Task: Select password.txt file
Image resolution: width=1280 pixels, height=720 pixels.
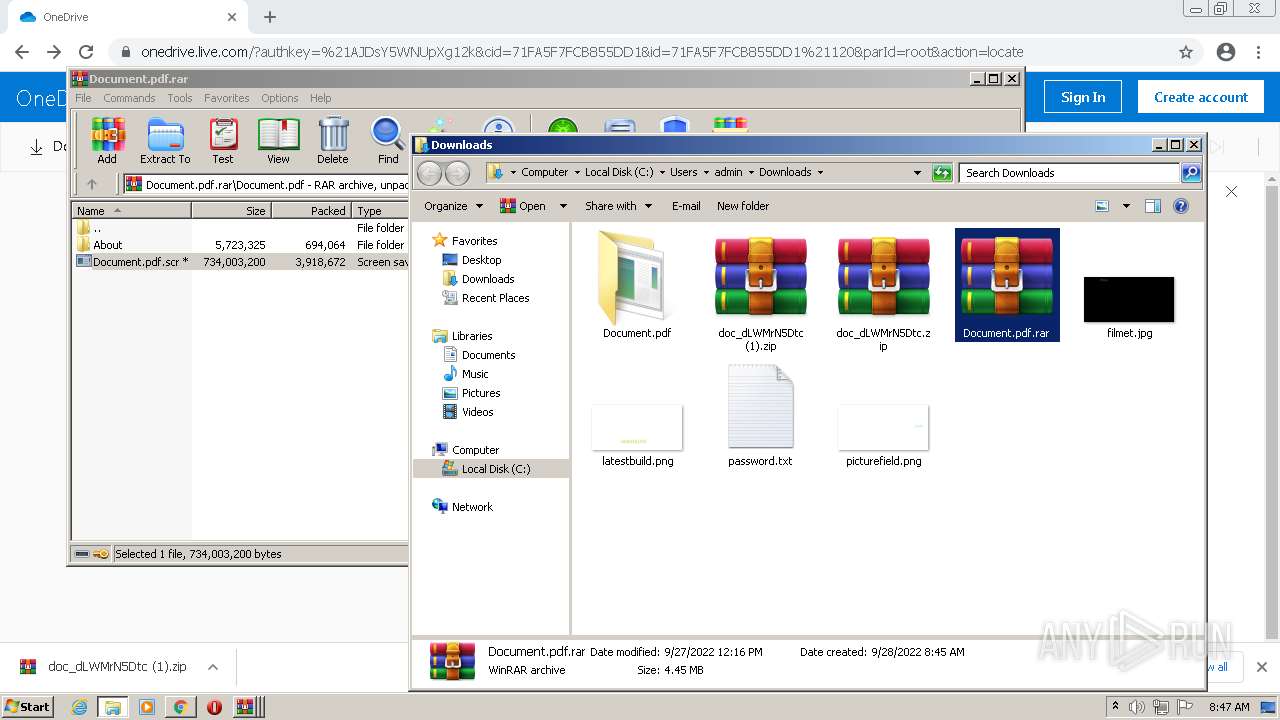Action: pos(760,415)
